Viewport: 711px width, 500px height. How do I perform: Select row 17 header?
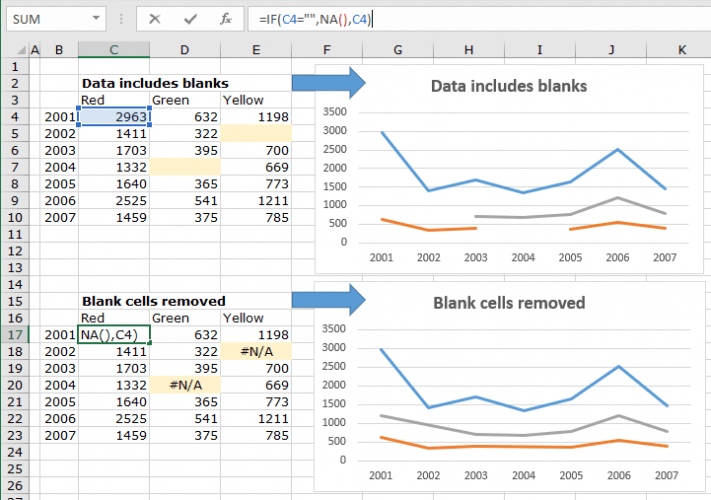coord(15,335)
